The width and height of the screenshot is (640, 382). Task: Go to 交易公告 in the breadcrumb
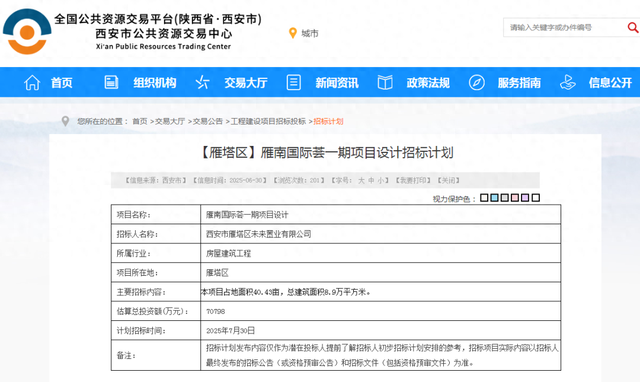click(x=208, y=121)
